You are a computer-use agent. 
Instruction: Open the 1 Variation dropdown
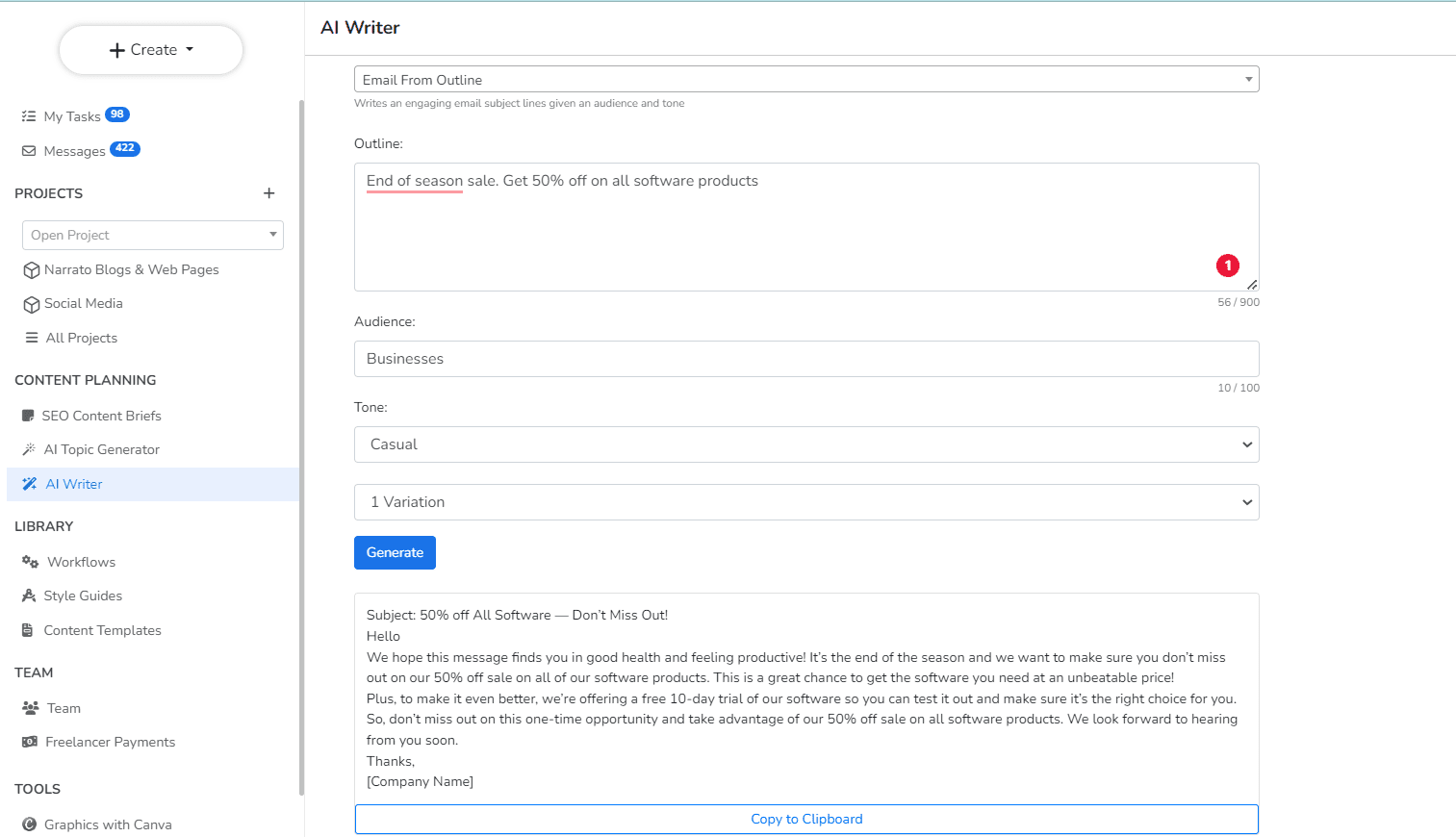tap(806, 502)
